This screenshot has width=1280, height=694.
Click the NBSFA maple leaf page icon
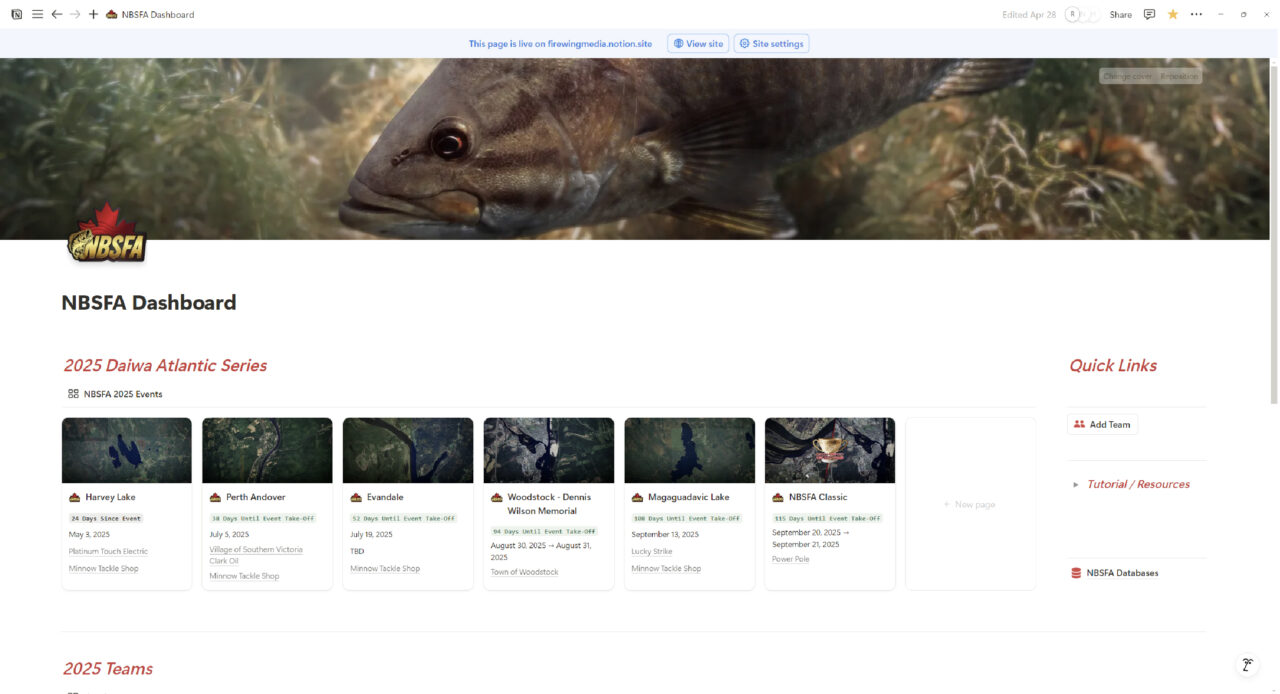[107, 234]
